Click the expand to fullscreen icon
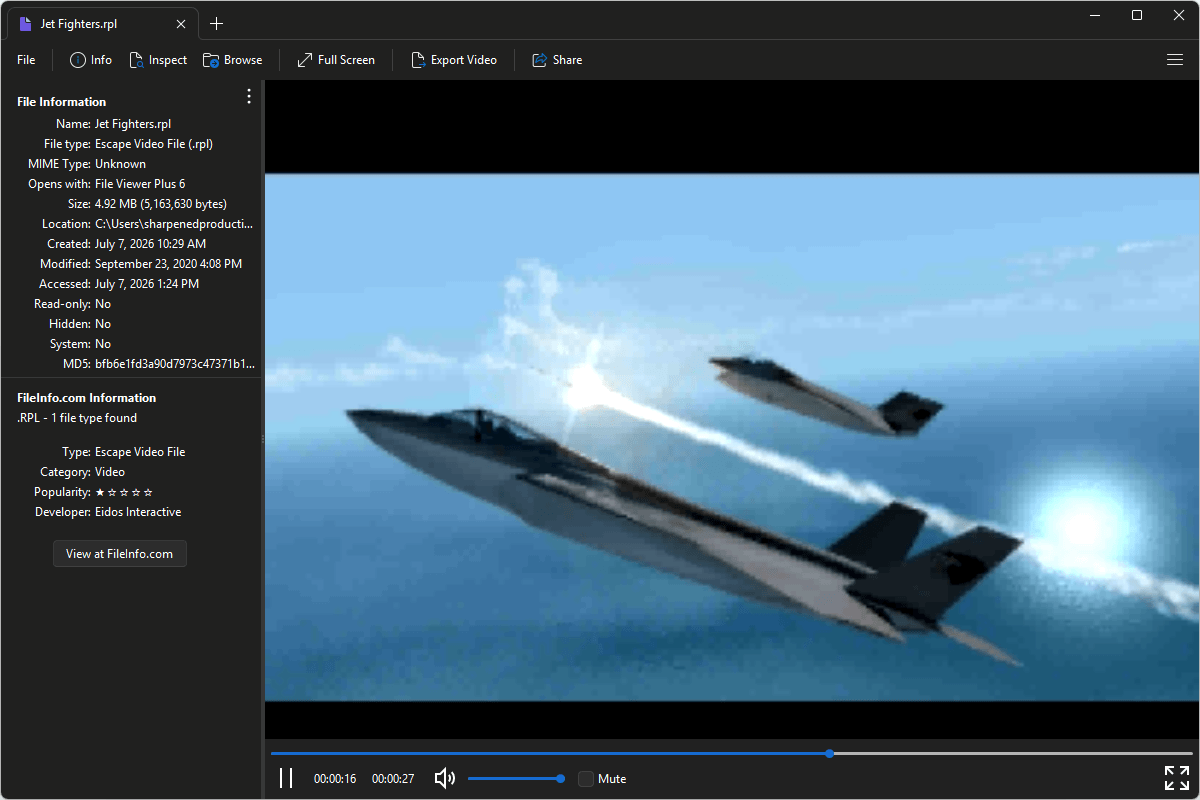1200x800 pixels. tap(1176, 778)
